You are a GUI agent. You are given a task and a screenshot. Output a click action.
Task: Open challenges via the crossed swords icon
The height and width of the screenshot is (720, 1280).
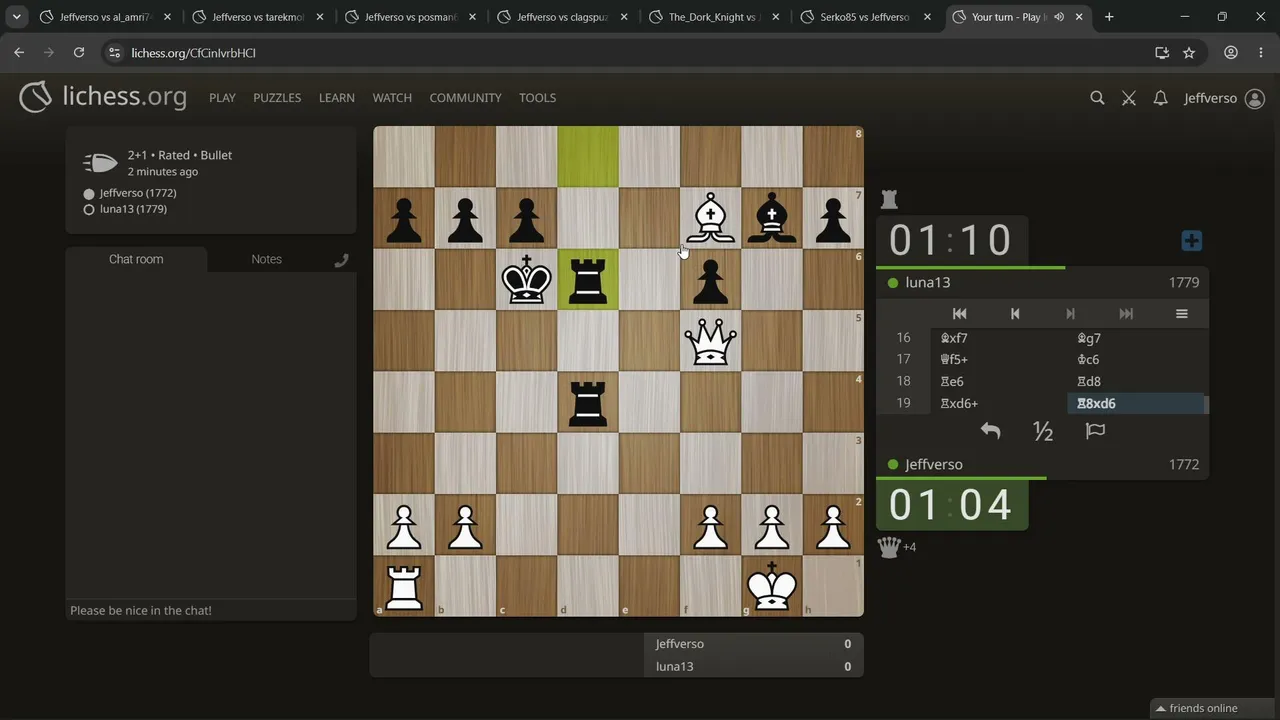click(x=1129, y=98)
